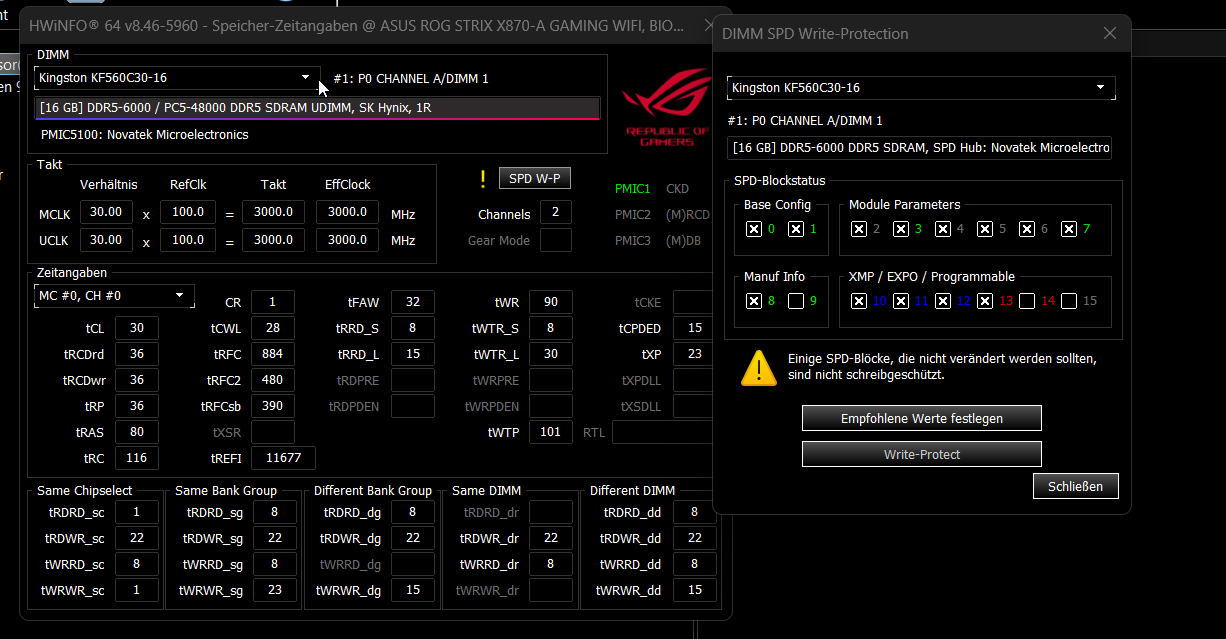Toggle XMP/EXPO block 10 checkbox

point(859,301)
